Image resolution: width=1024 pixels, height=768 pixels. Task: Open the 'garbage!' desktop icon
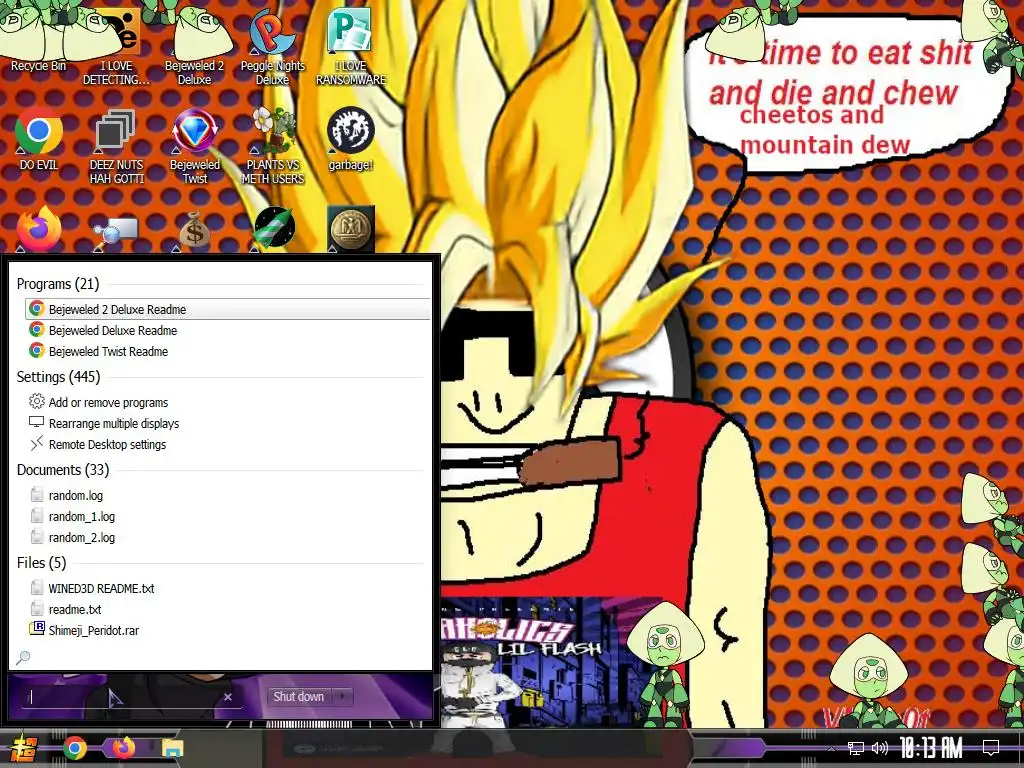pyautogui.click(x=351, y=138)
